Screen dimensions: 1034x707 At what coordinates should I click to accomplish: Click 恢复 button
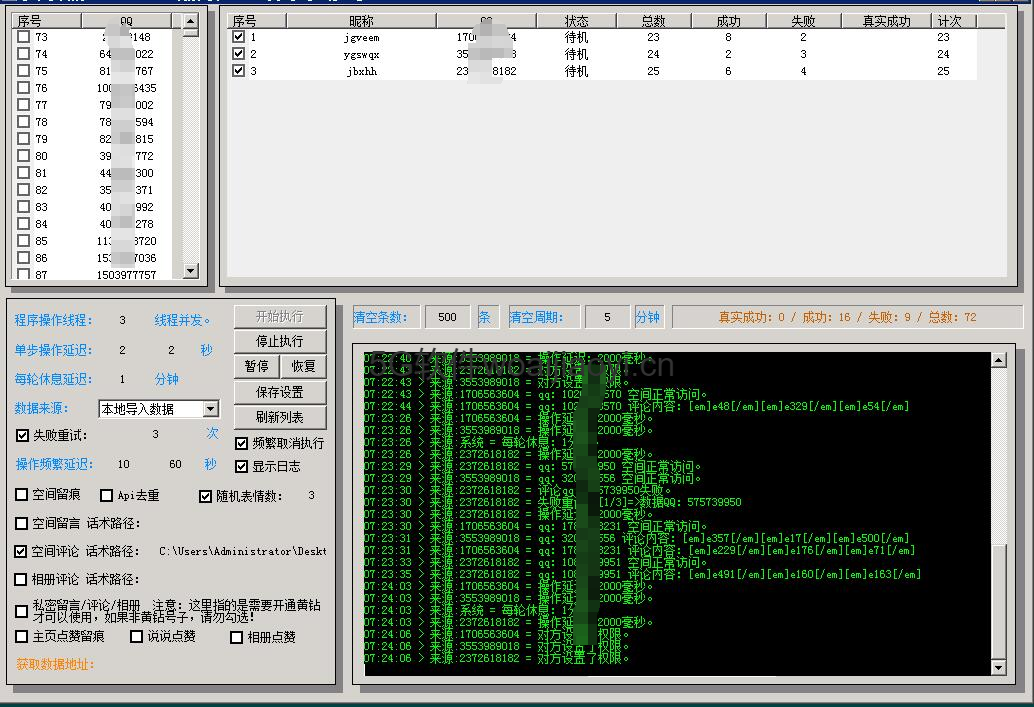[x=303, y=366]
